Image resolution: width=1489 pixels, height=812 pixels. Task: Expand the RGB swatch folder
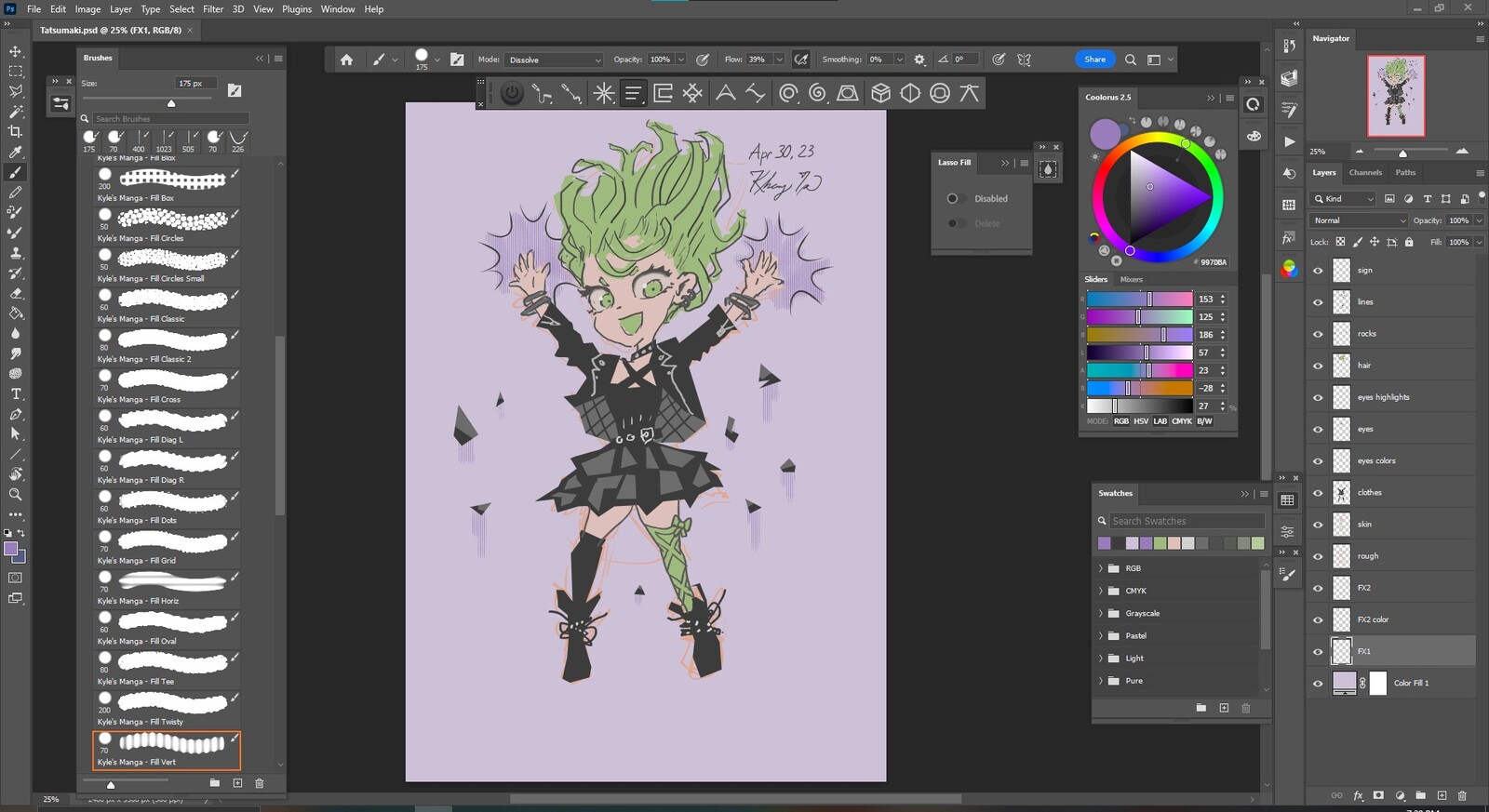[1101, 568]
